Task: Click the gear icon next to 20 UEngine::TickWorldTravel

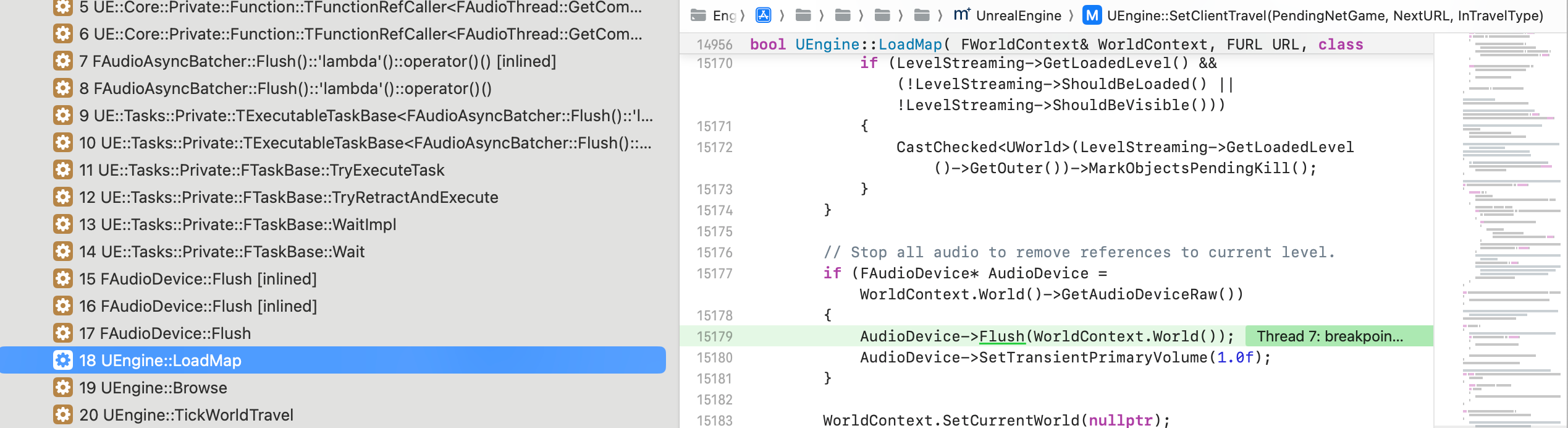Action: [62, 414]
